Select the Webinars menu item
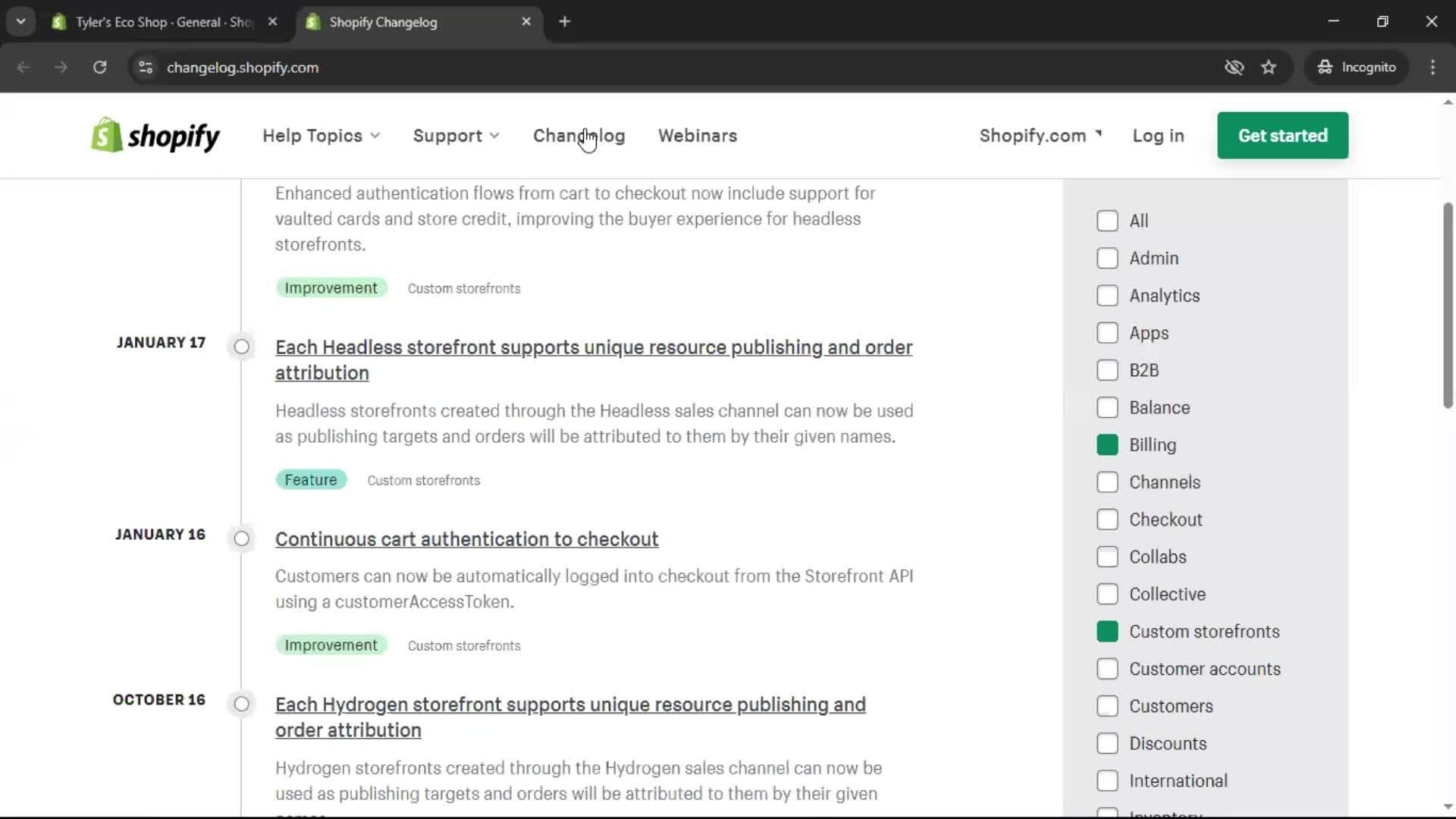The image size is (1456, 819). coord(697,136)
